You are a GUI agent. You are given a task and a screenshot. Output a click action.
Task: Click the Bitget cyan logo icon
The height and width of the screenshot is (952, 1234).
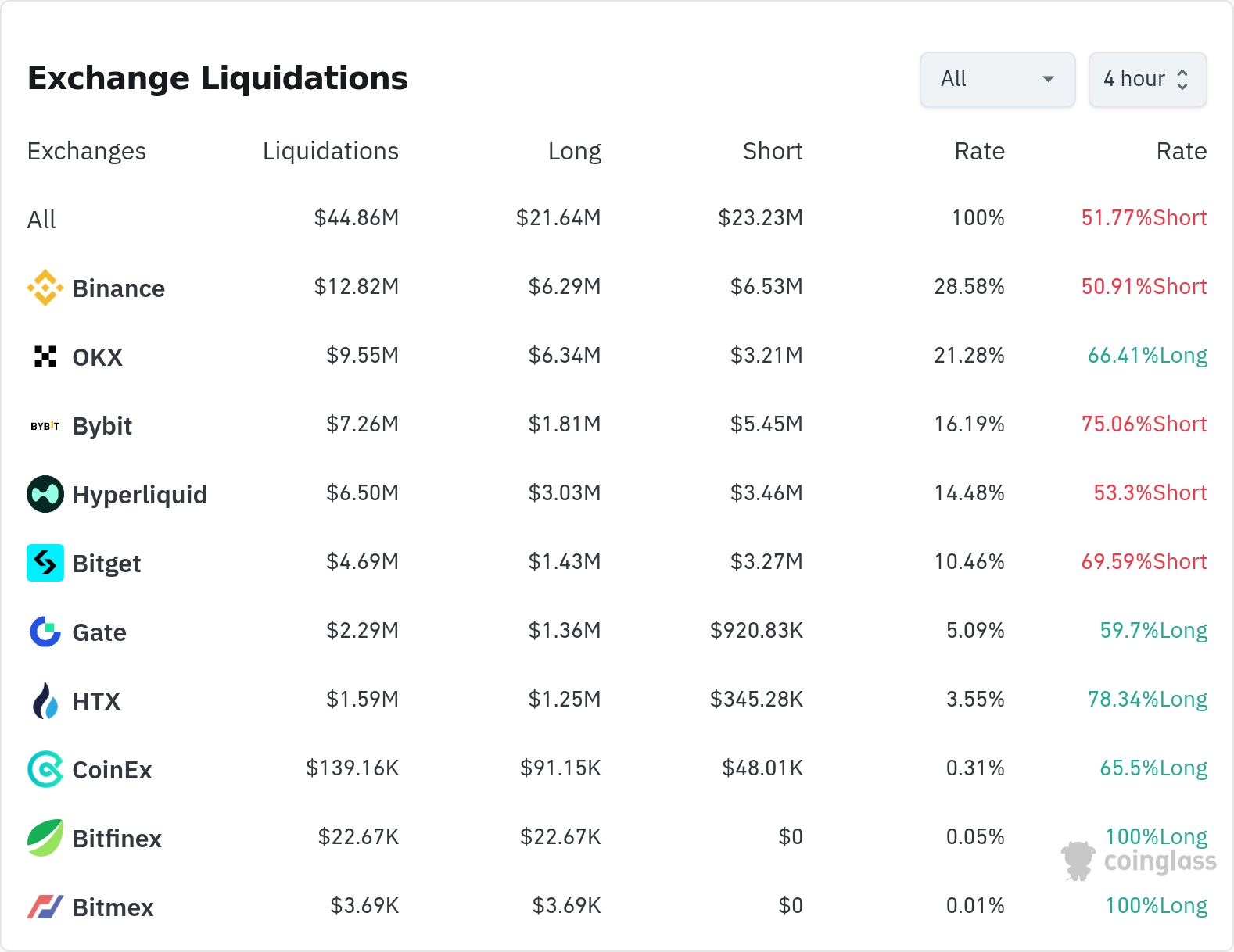coord(45,563)
